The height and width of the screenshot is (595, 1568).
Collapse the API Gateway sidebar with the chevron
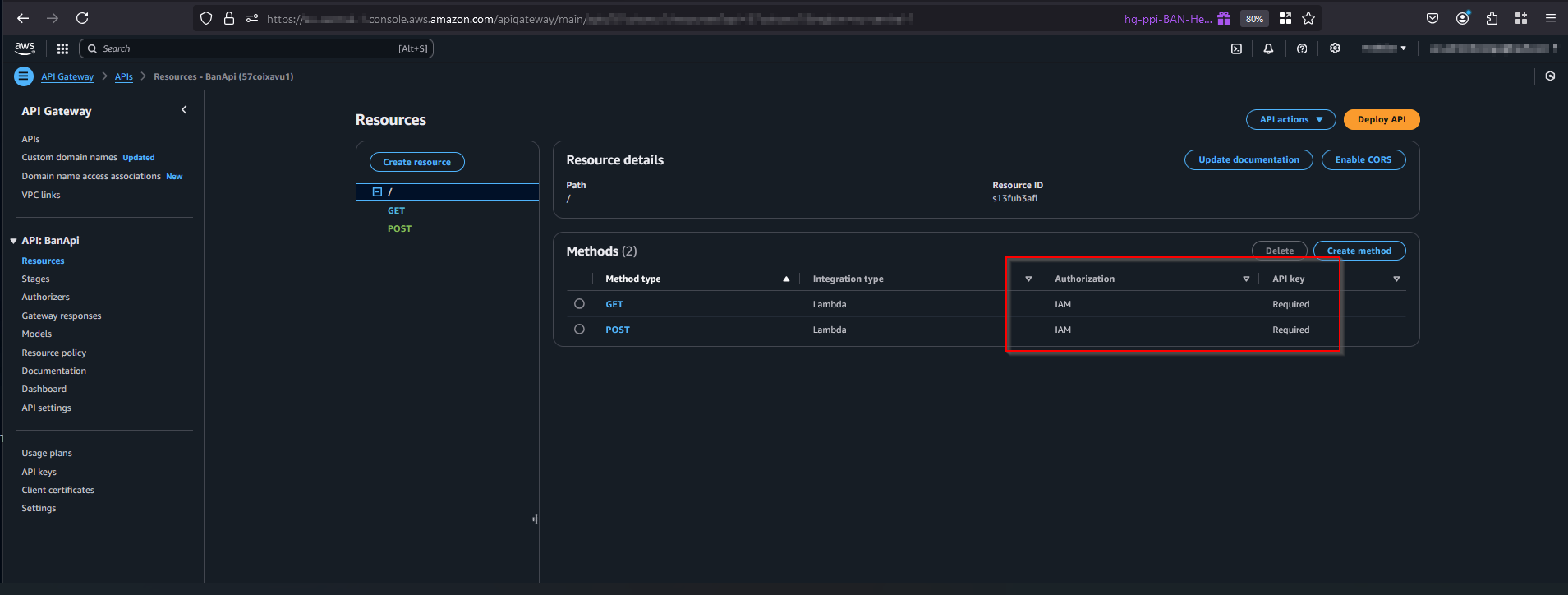[184, 109]
